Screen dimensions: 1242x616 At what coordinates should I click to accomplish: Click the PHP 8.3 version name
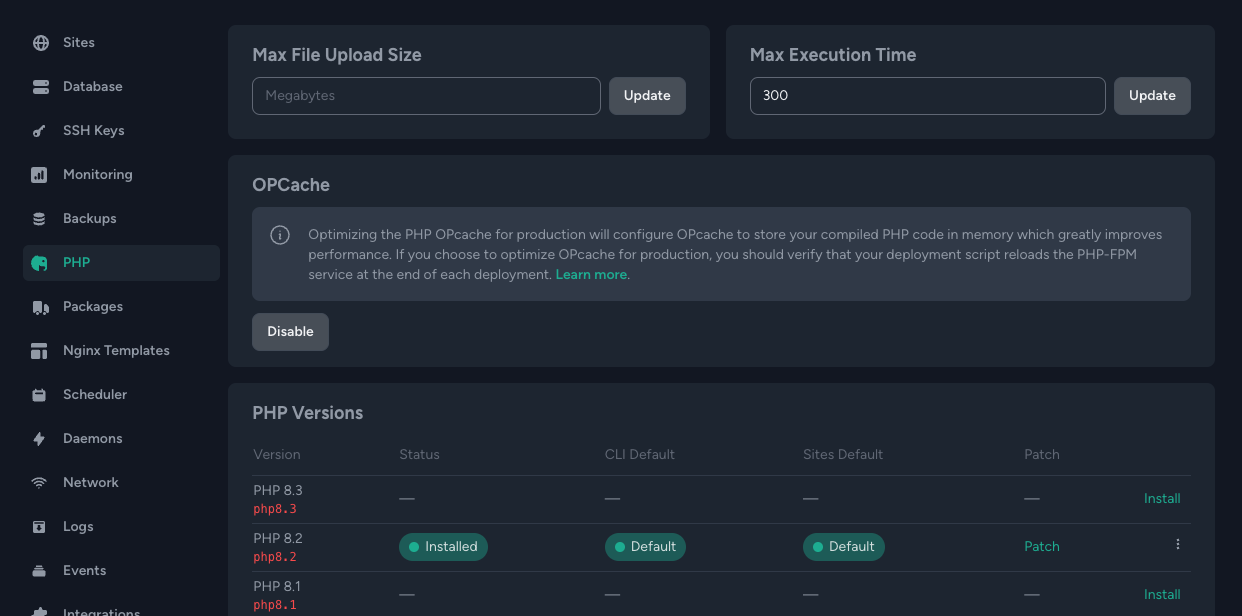pos(278,491)
